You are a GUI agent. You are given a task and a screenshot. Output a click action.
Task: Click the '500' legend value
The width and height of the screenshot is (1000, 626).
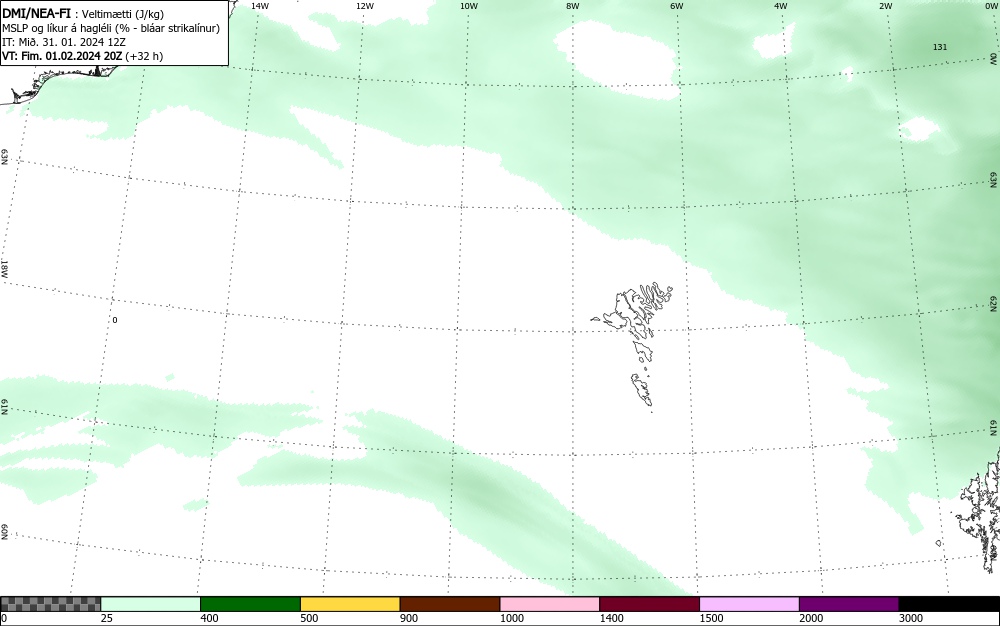tap(309, 618)
